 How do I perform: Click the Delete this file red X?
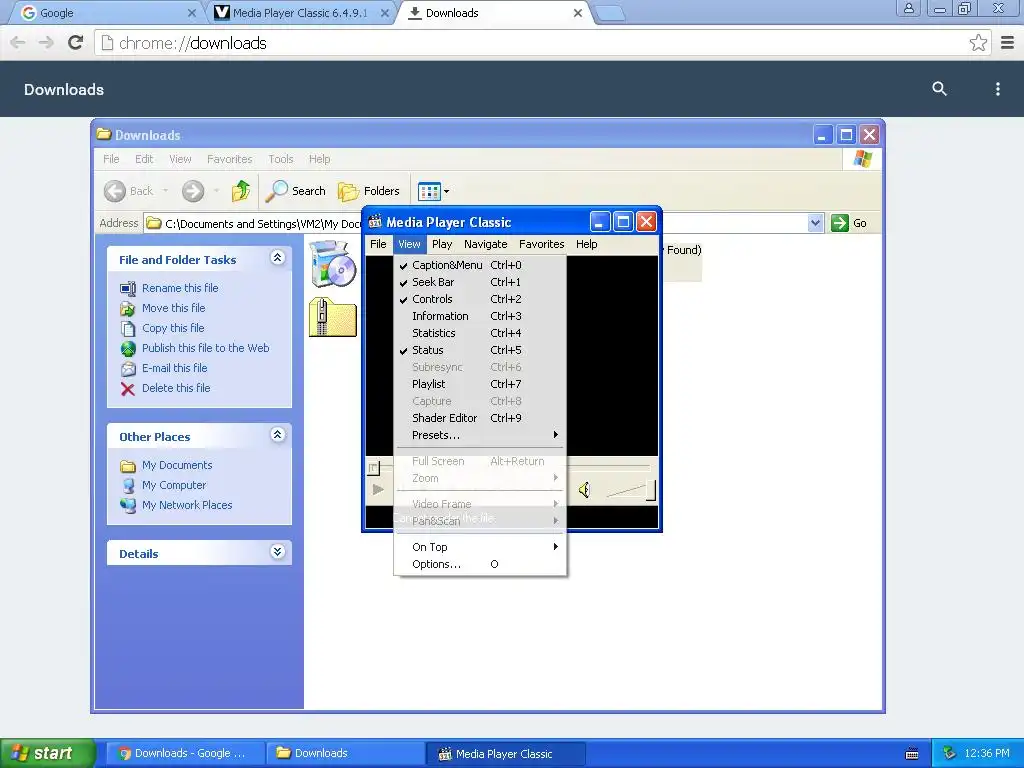[x=128, y=389]
